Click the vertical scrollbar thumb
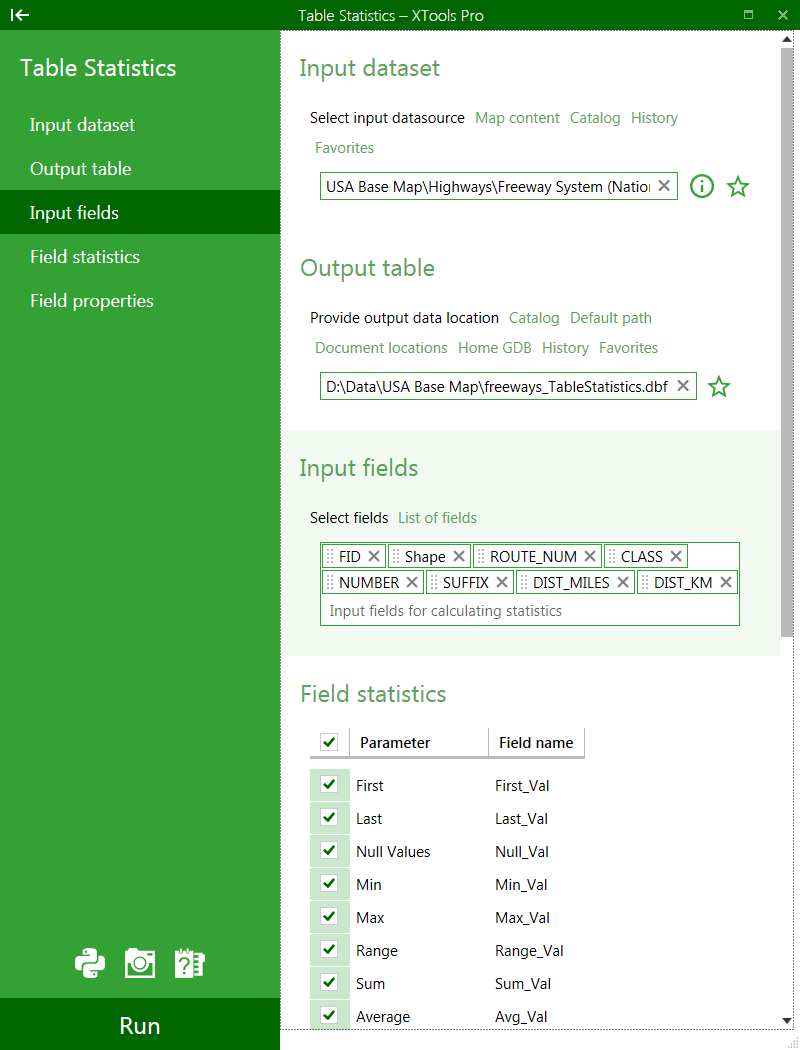The width and height of the screenshot is (800, 1050). (x=787, y=342)
